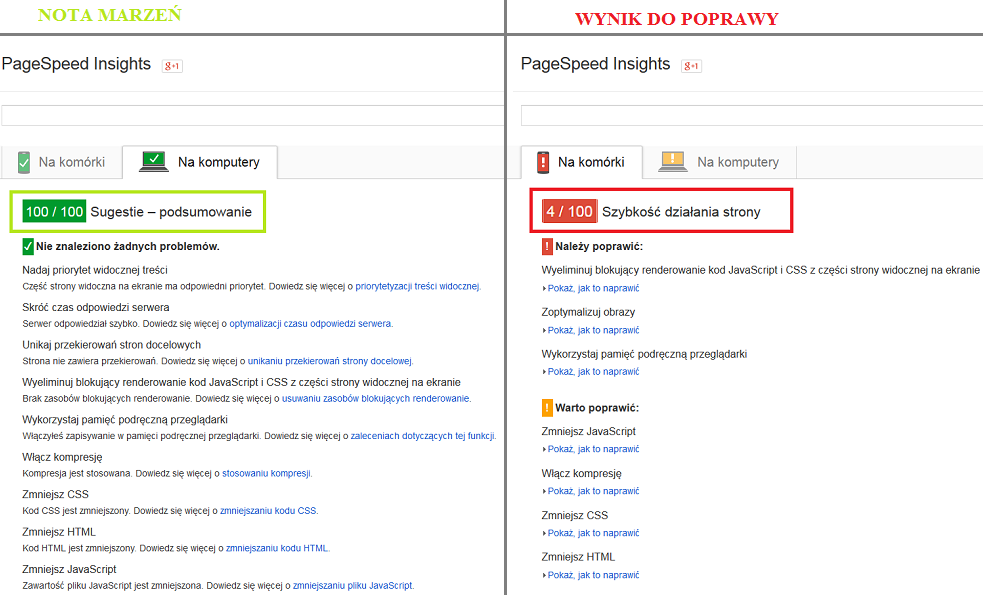
Task: Open link 'usuwaniu zasobów blokujących renderowanie'
Action: tap(375, 399)
